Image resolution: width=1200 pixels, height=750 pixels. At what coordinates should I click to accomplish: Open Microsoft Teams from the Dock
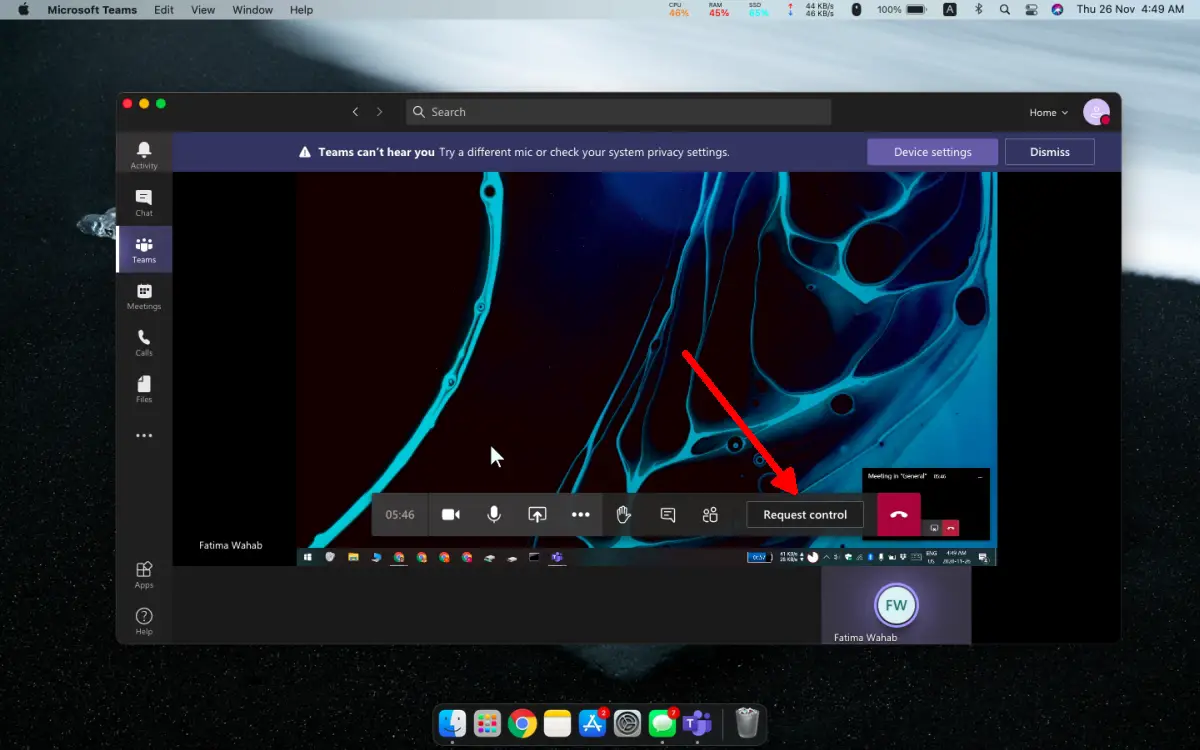point(697,722)
